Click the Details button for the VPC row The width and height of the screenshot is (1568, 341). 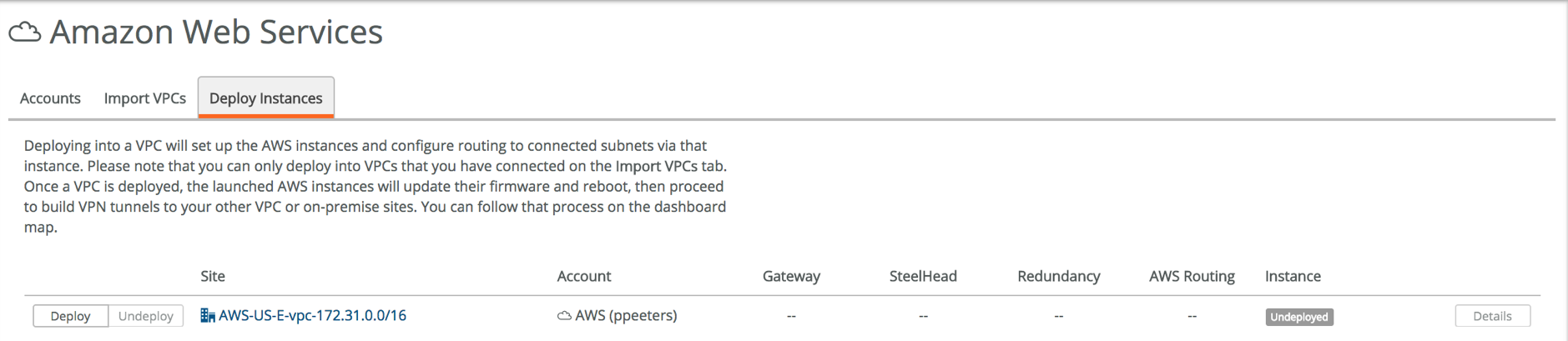click(1491, 316)
